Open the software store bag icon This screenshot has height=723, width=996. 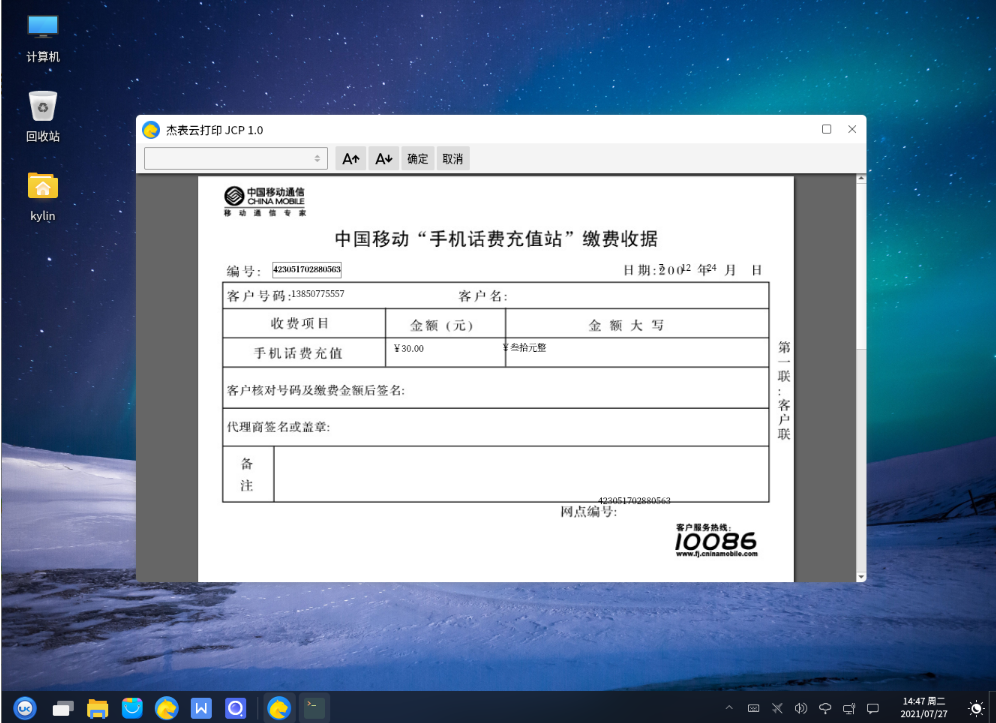(x=132, y=707)
